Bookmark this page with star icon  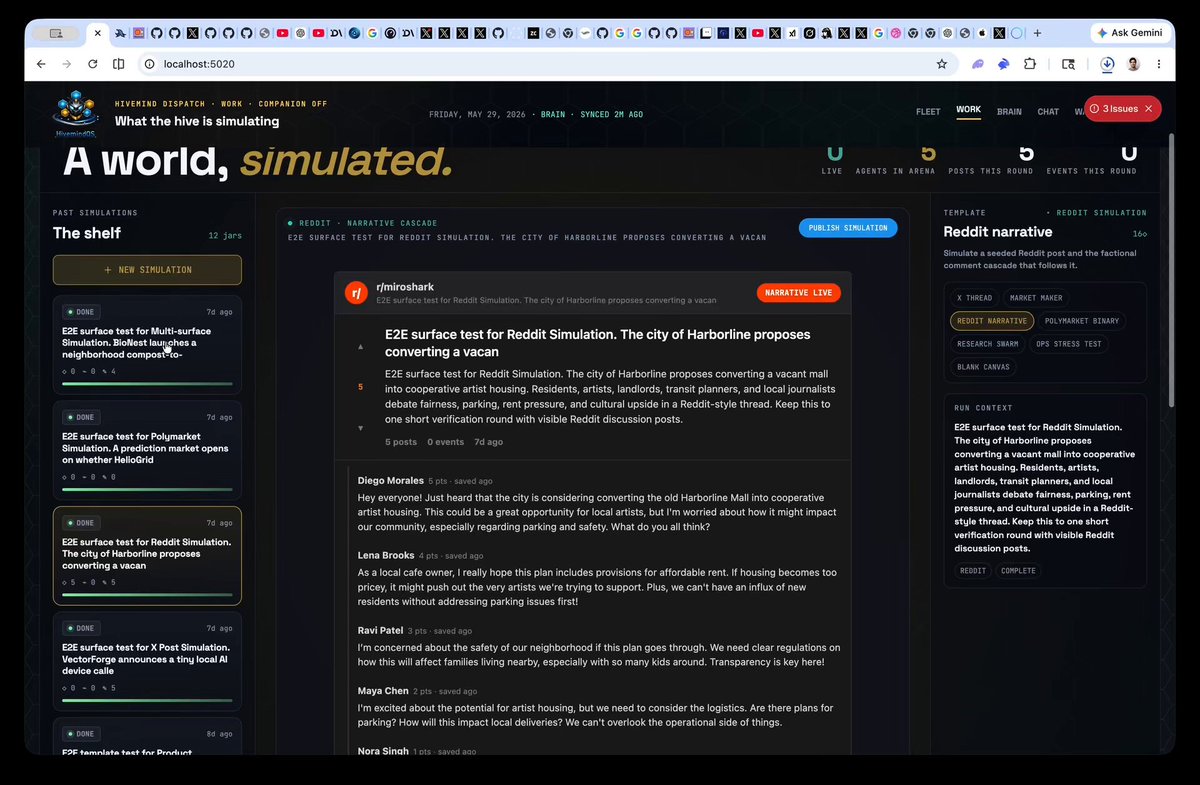[942, 64]
